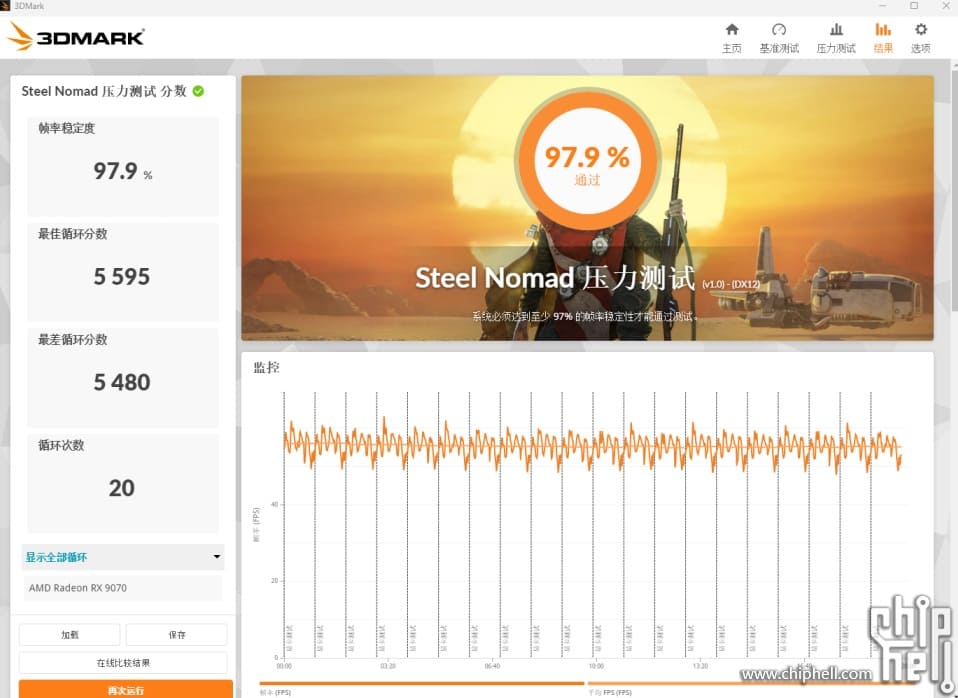Viewport: 958px width, 698px height.
Task: Expand the 显示全部循环 dropdown
Action: click(x=123, y=557)
